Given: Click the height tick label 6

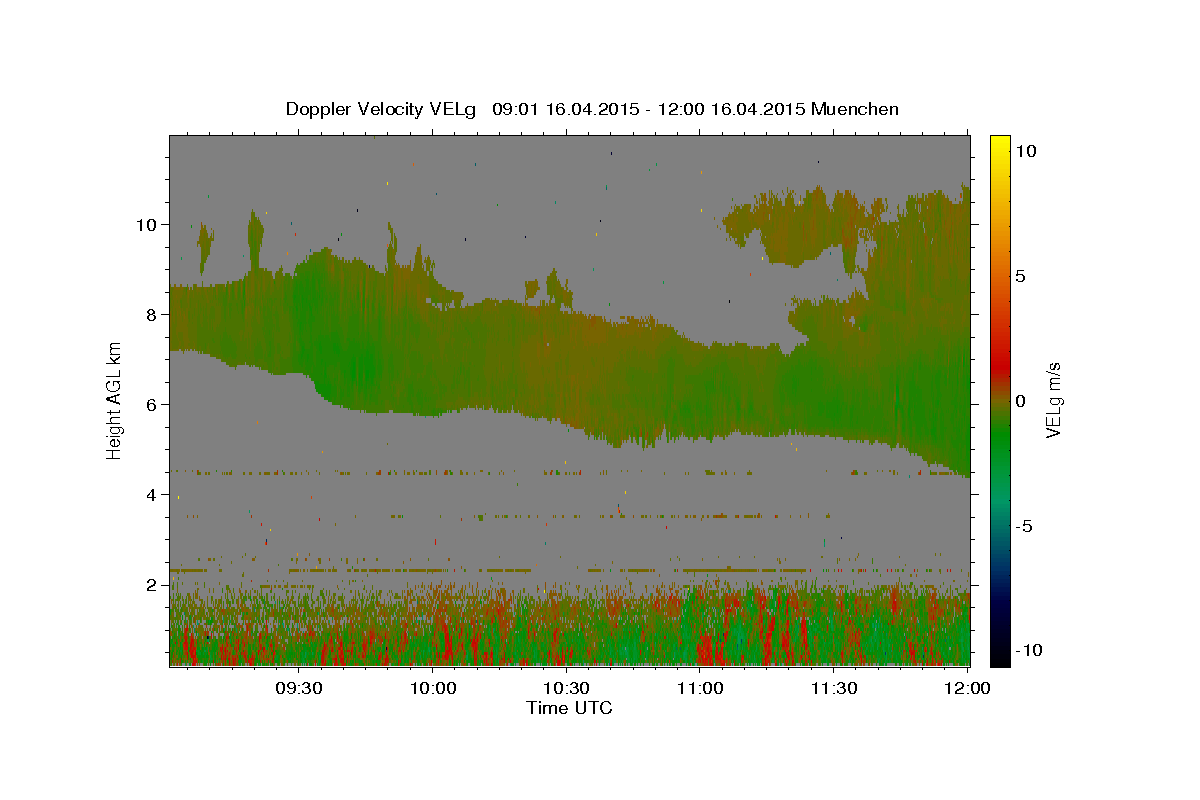Looking at the screenshot, I should [x=150, y=404].
